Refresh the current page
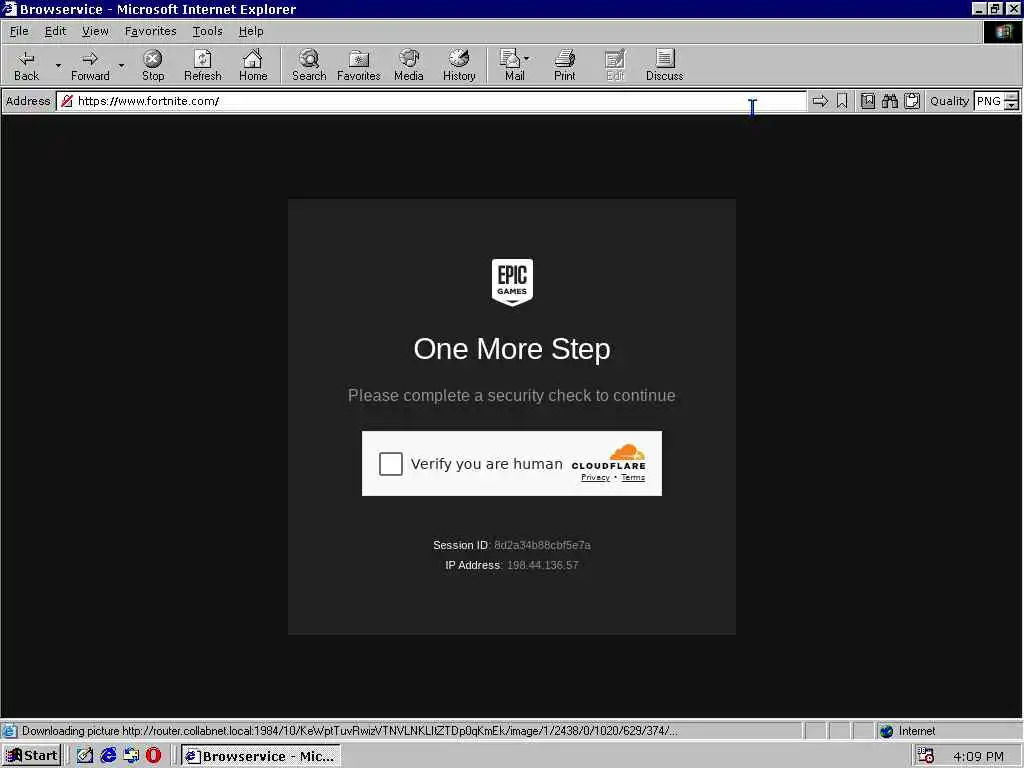 tap(202, 65)
